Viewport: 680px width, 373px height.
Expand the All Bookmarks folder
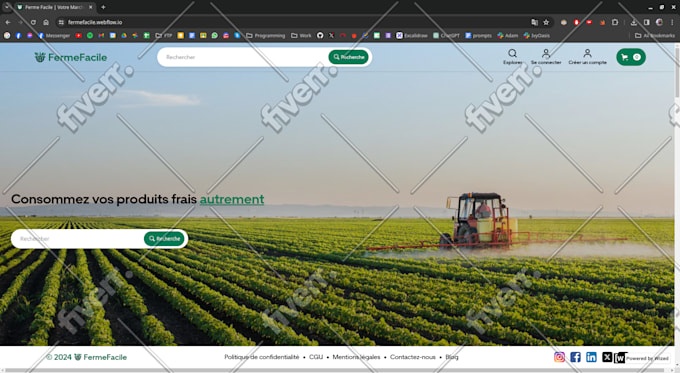pos(655,36)
